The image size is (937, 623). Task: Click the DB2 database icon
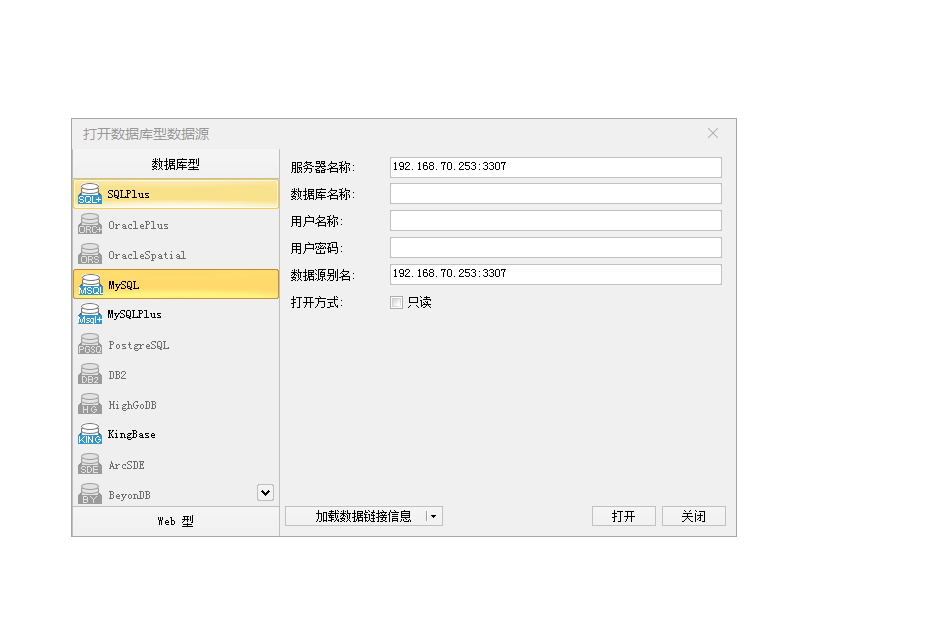tap(90, 374)
